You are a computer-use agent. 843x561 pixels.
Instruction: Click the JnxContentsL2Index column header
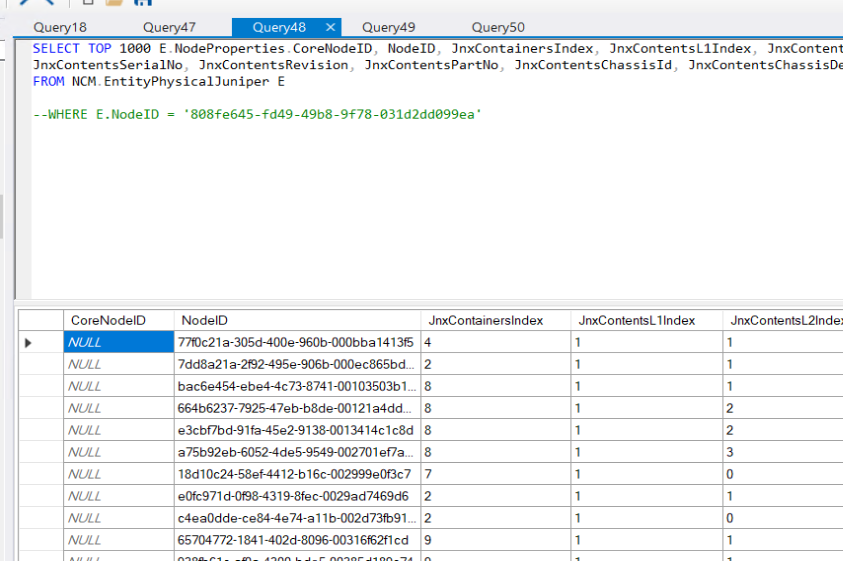[x=783, y=321]
